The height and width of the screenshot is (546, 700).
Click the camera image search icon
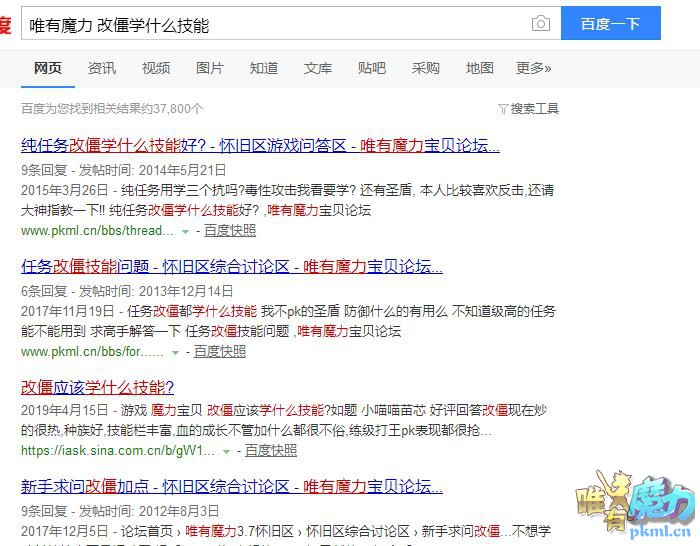click(x=541, y=24)
